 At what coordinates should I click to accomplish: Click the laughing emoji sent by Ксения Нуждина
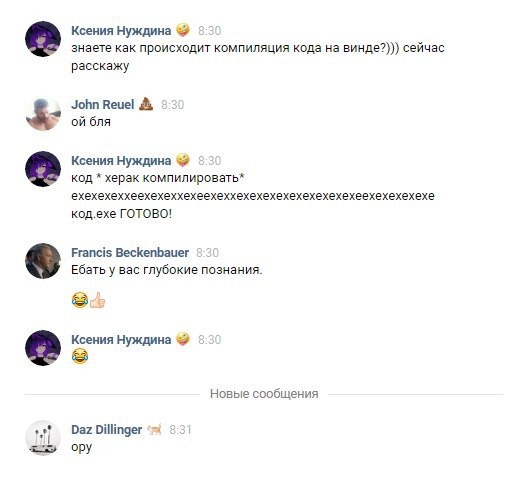pyautogui.click(x=80, y=356)
